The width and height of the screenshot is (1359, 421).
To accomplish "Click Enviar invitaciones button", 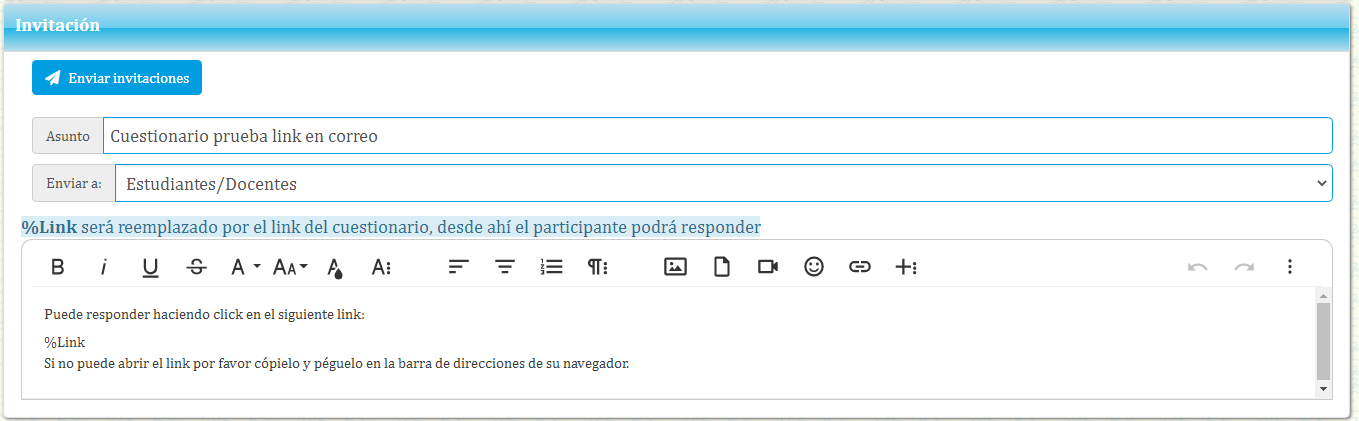I will tap(117, 78).
